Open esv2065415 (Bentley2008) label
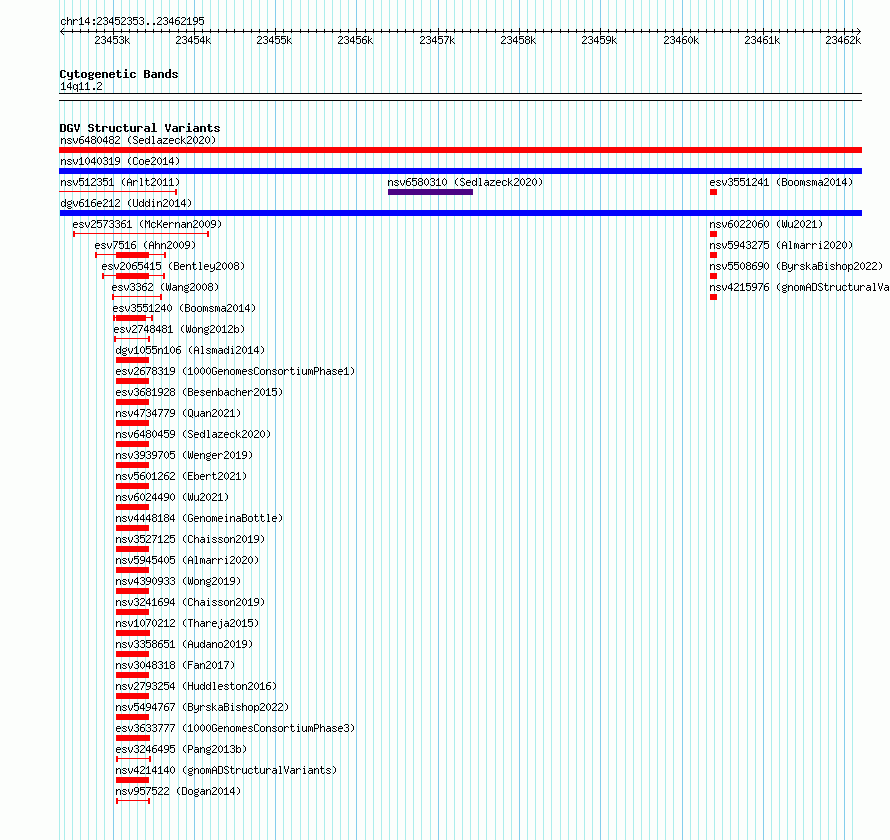 coord(173,266)
